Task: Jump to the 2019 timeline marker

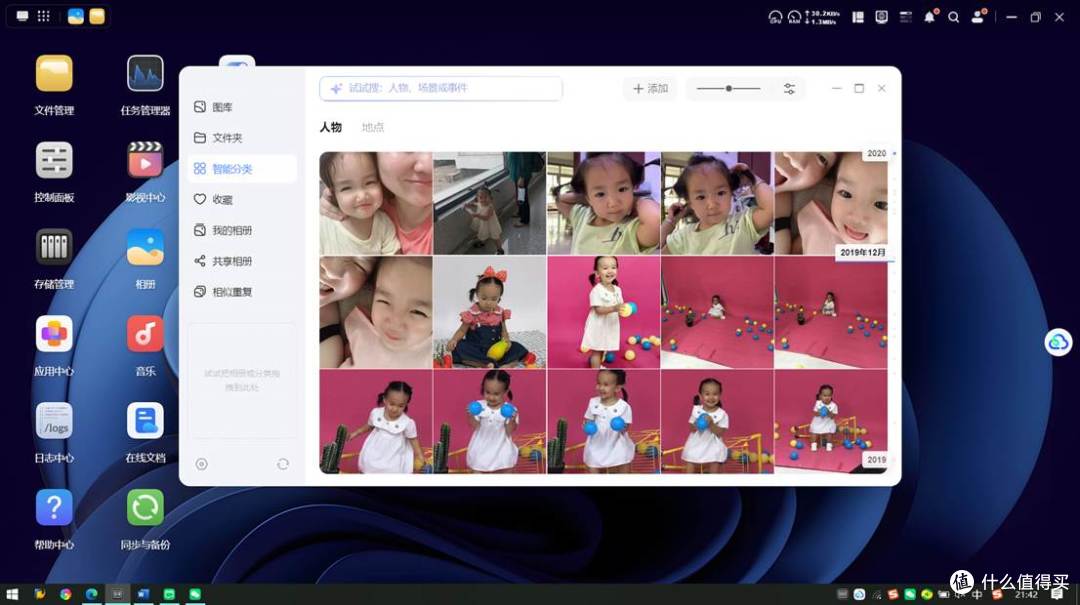Action: click(x=876, y=460)
